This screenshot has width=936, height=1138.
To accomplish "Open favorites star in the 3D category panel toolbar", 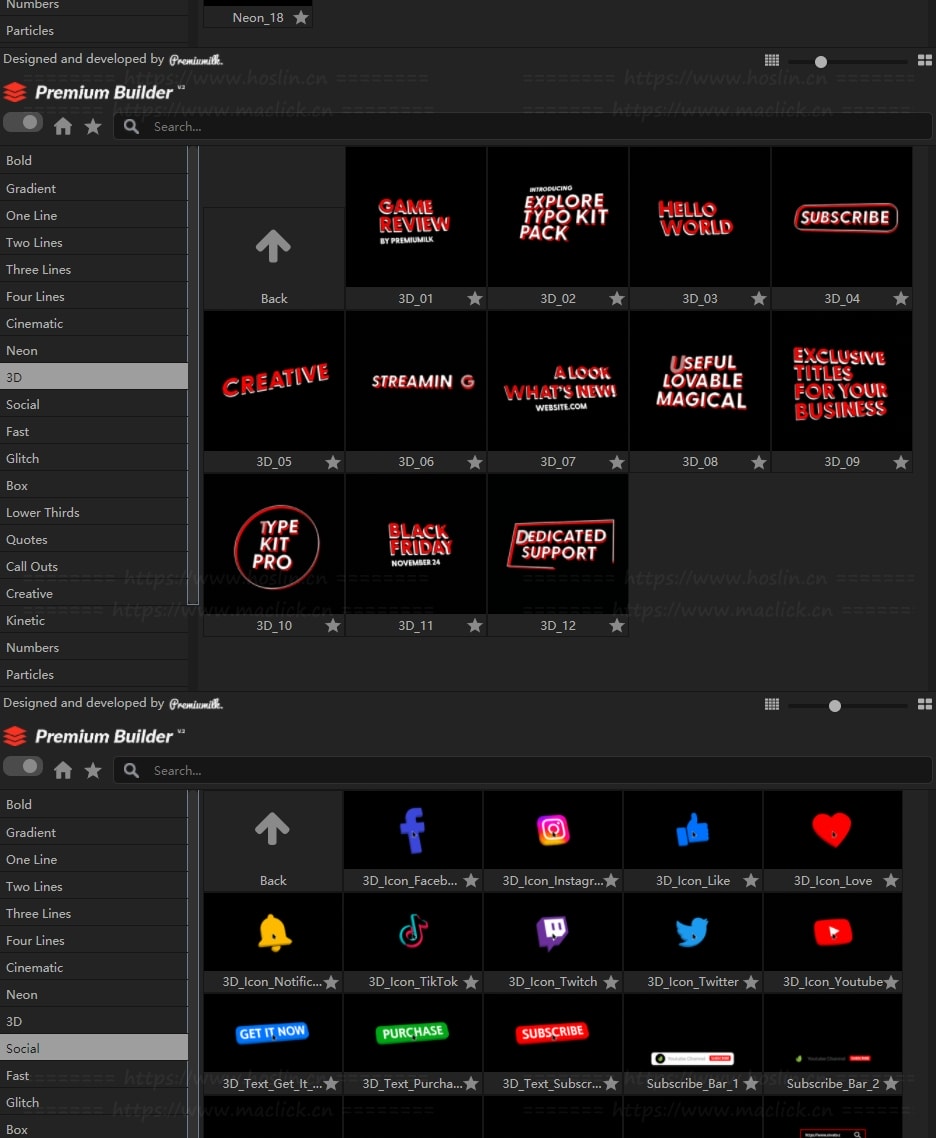I will tap(93, 126).
